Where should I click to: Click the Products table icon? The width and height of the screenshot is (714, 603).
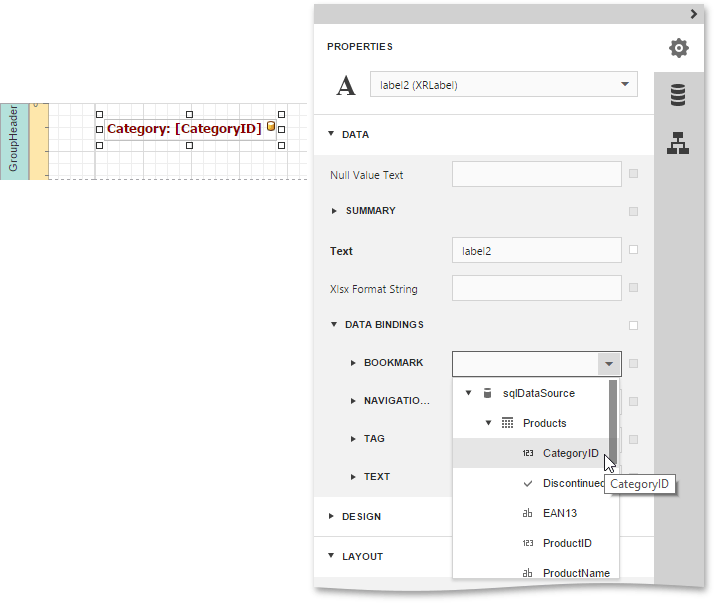point(507,423)
